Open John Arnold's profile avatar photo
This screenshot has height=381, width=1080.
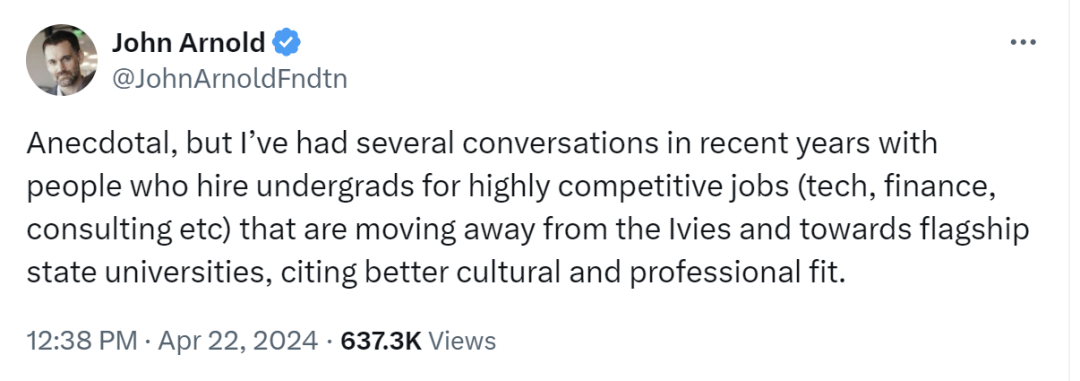pyautogui.click(x=62, y=59)
